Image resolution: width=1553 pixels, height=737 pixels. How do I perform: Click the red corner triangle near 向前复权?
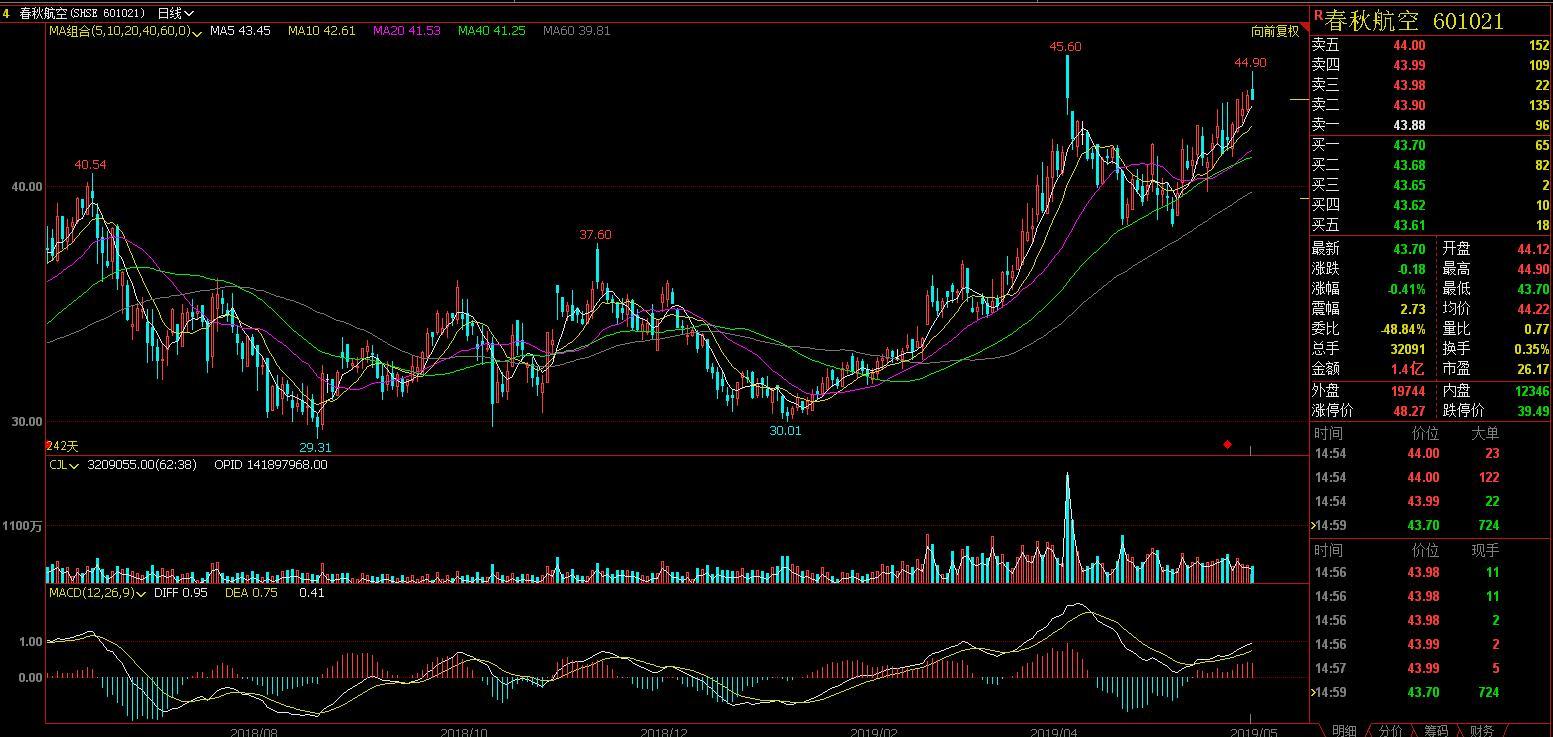(x=1305, y=26)
